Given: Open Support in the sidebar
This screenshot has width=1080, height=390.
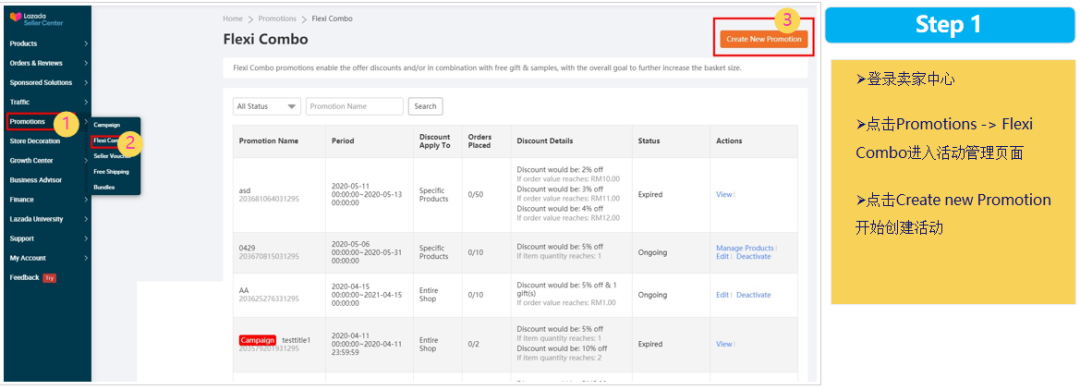Looking at the screenshot, I should (x=21, y=238).
